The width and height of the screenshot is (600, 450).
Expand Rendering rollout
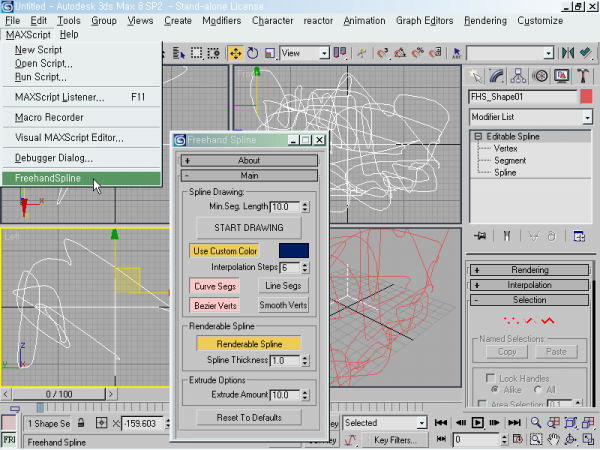(x=530, y=270)
